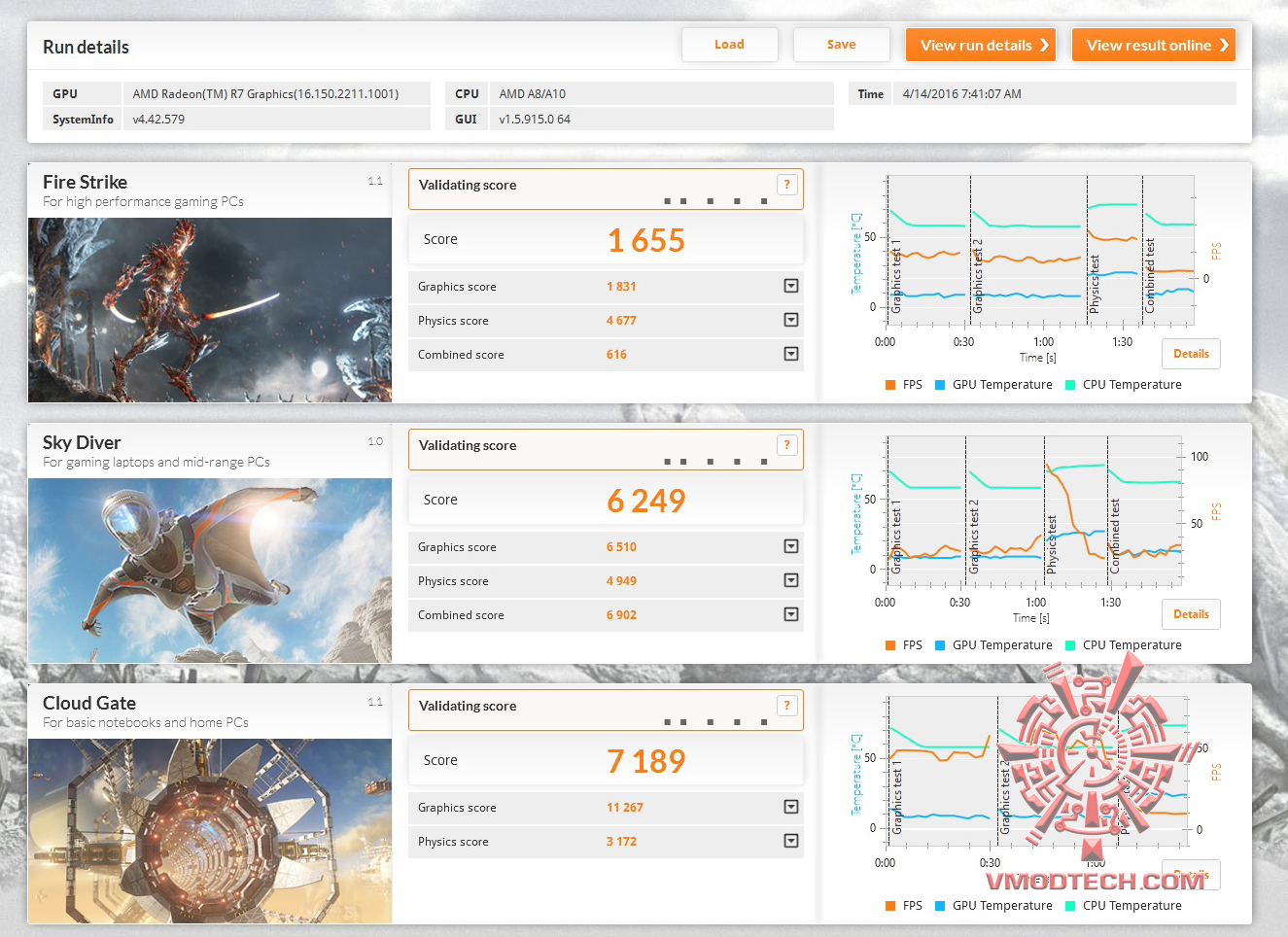The image size is (1288, 937).
Task: Select Fire Strike combined value 616
Action: [616, 355]
